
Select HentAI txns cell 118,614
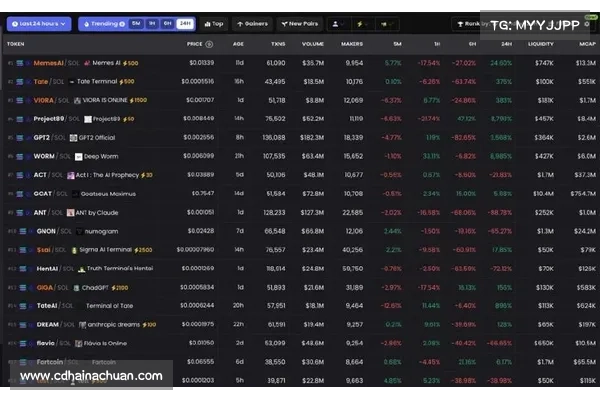click(276, 269)
